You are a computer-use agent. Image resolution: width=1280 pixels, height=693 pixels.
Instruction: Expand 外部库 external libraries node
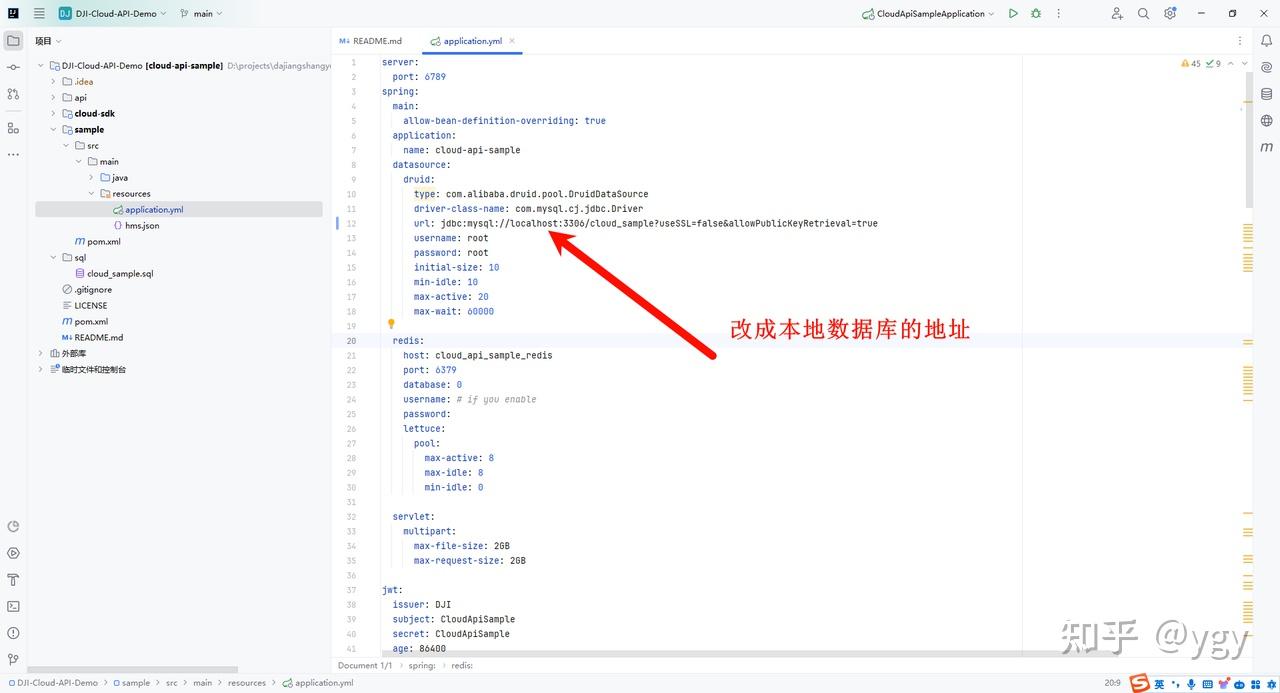[x=41, y=354]
